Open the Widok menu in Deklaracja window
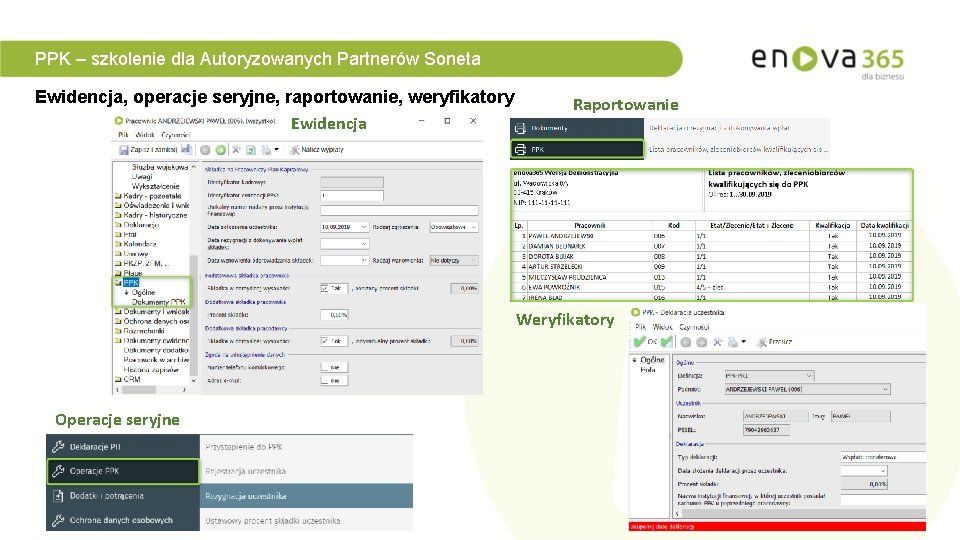Viewport: 960px width, 540px height. [662, 327]
